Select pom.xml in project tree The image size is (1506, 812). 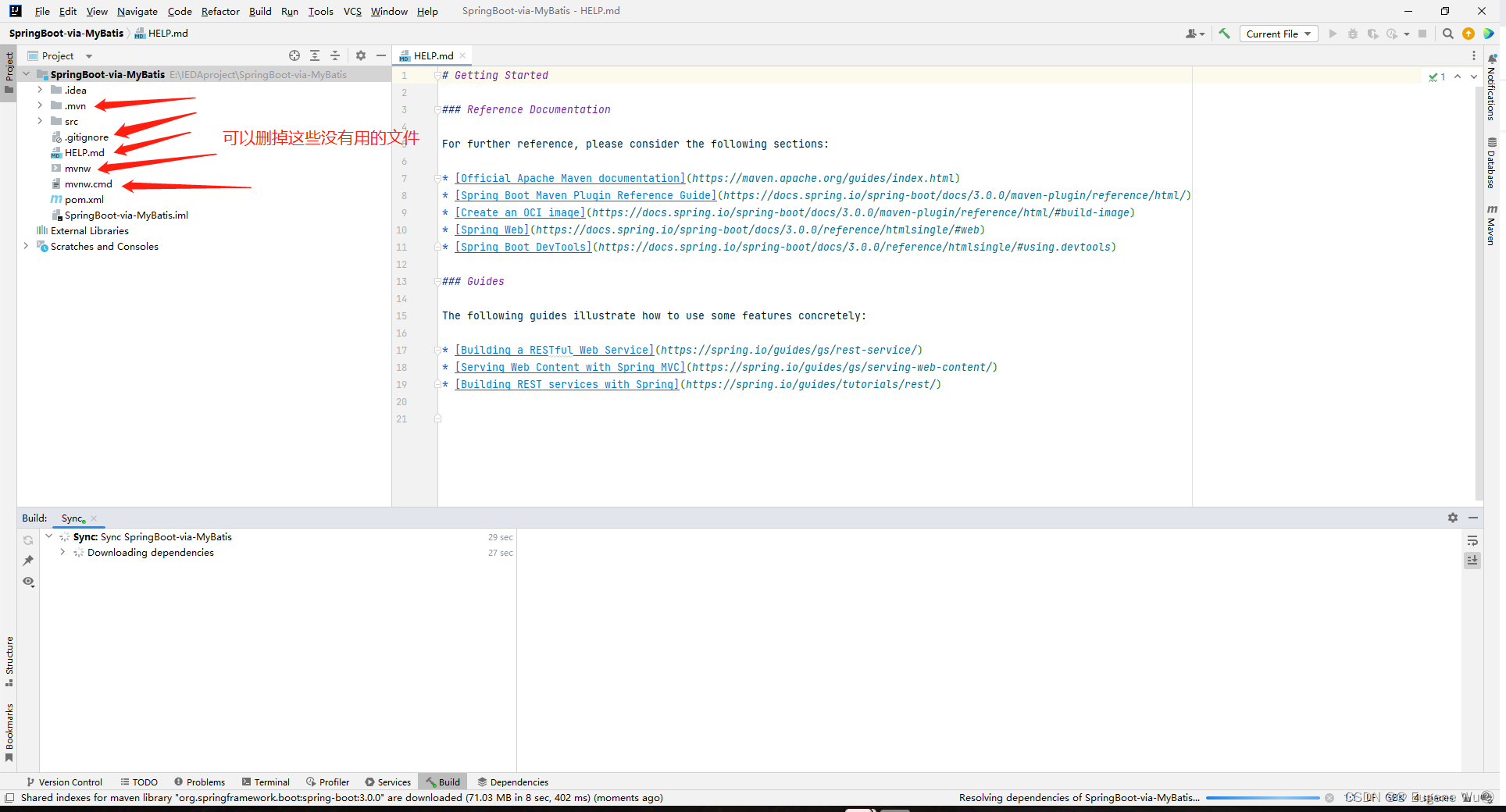tap(84, 199)
